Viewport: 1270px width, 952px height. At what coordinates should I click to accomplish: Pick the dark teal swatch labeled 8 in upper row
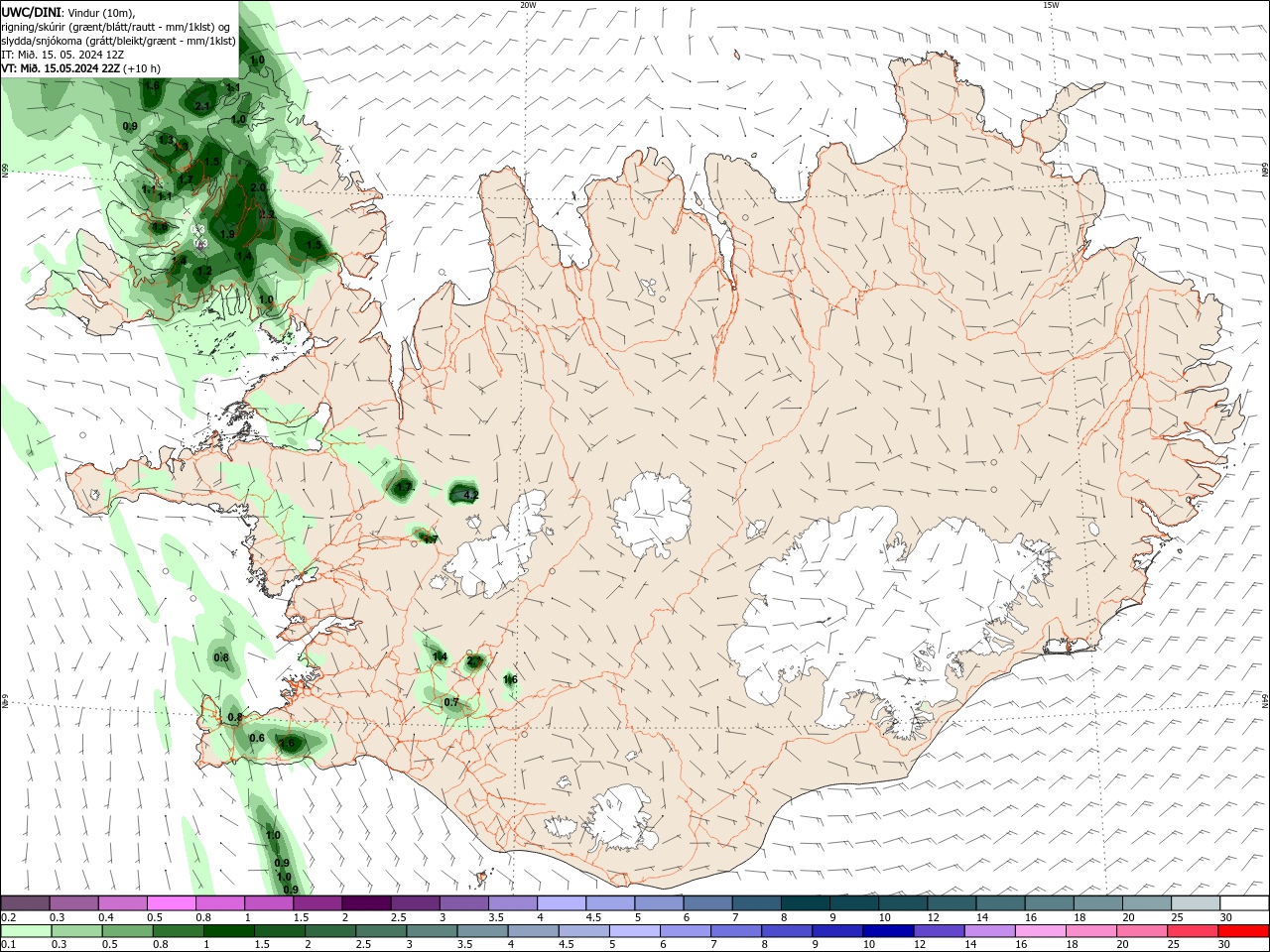(x=804, y=903)
